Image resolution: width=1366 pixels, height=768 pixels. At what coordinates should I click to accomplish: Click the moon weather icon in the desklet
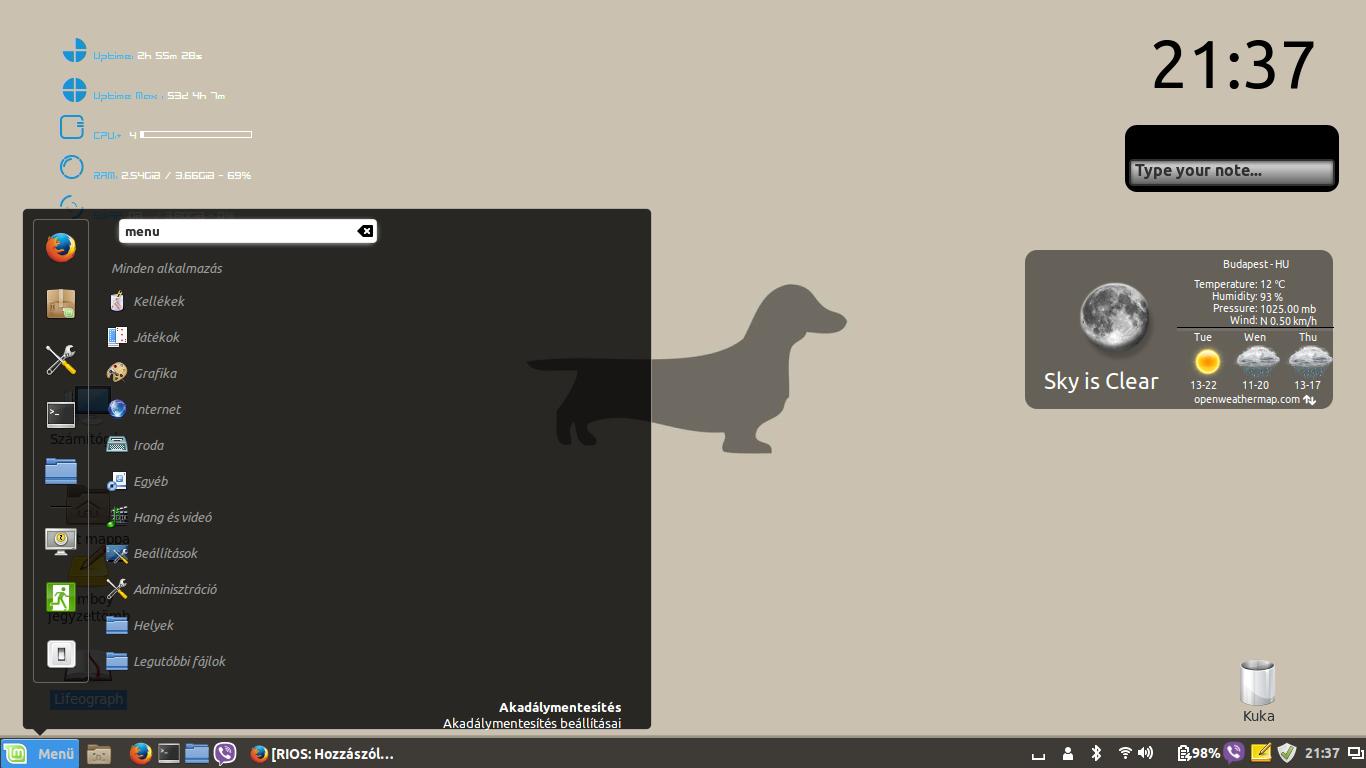(x=1114, y=316)
